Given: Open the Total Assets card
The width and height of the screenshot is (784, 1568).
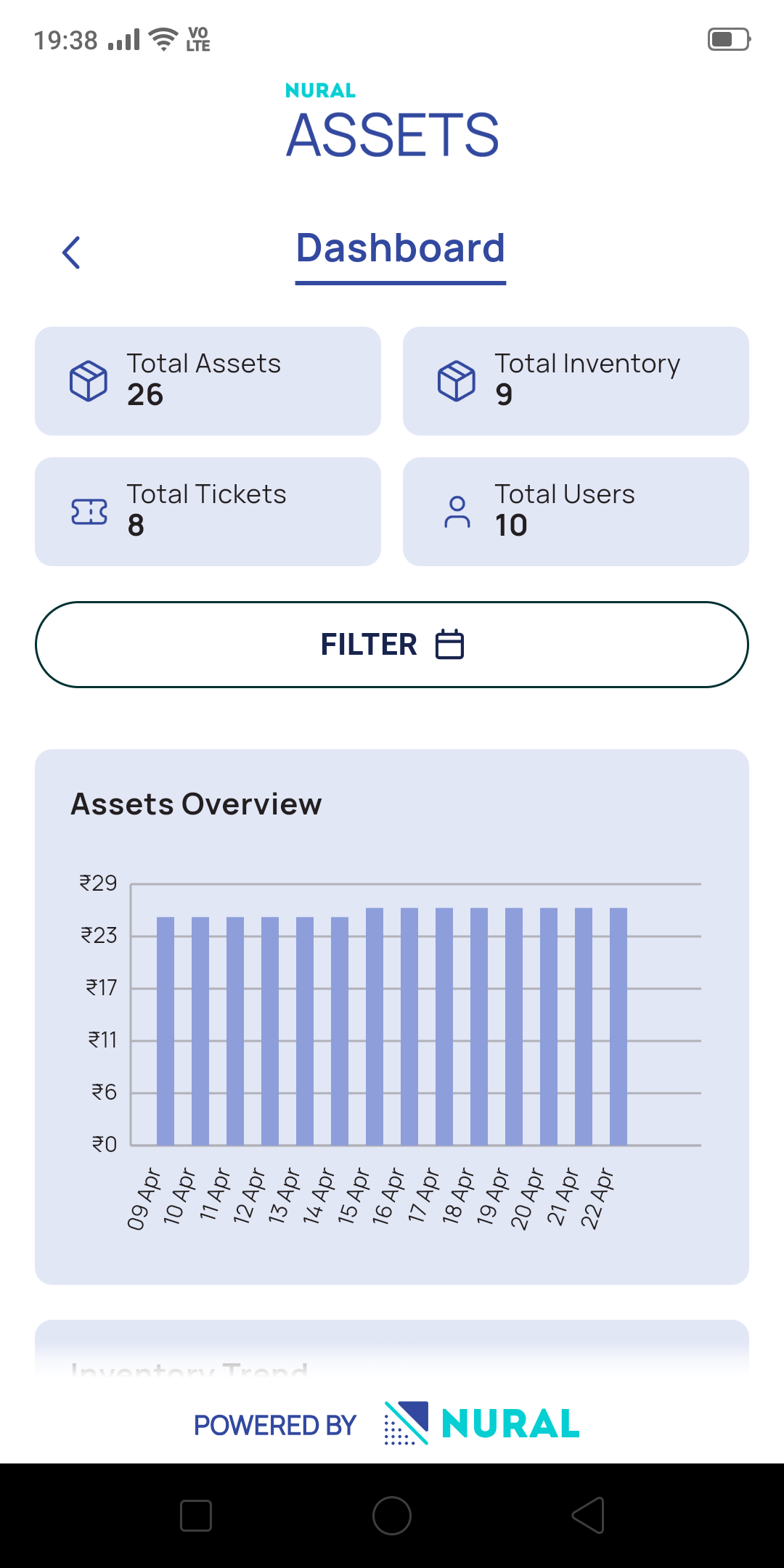Looking at the screenshot, I should coord(208,381).
